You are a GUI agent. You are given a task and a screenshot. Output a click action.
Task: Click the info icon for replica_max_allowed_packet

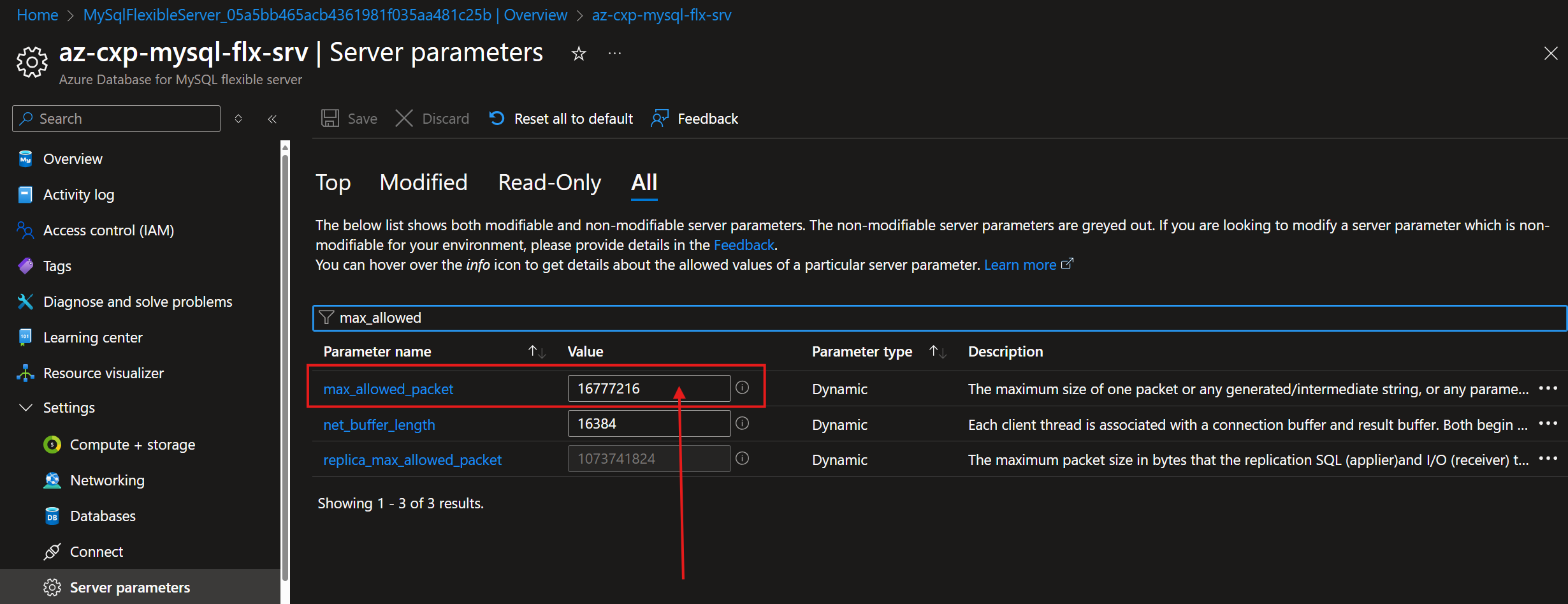tap(743, 459)
